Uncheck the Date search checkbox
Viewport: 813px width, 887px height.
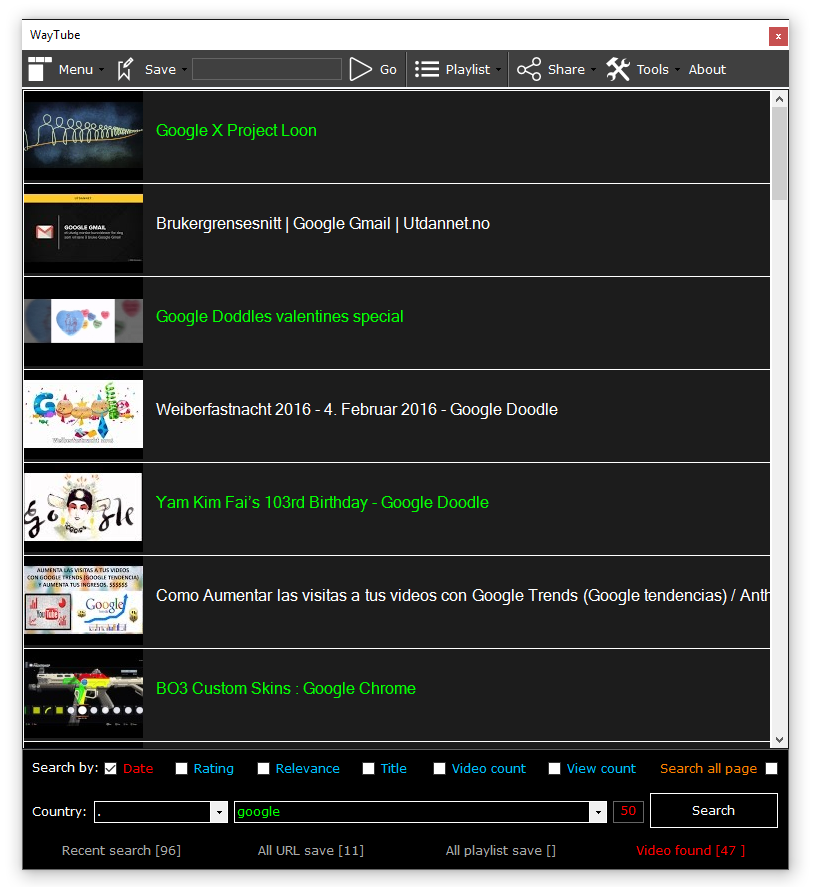[111, 769]
